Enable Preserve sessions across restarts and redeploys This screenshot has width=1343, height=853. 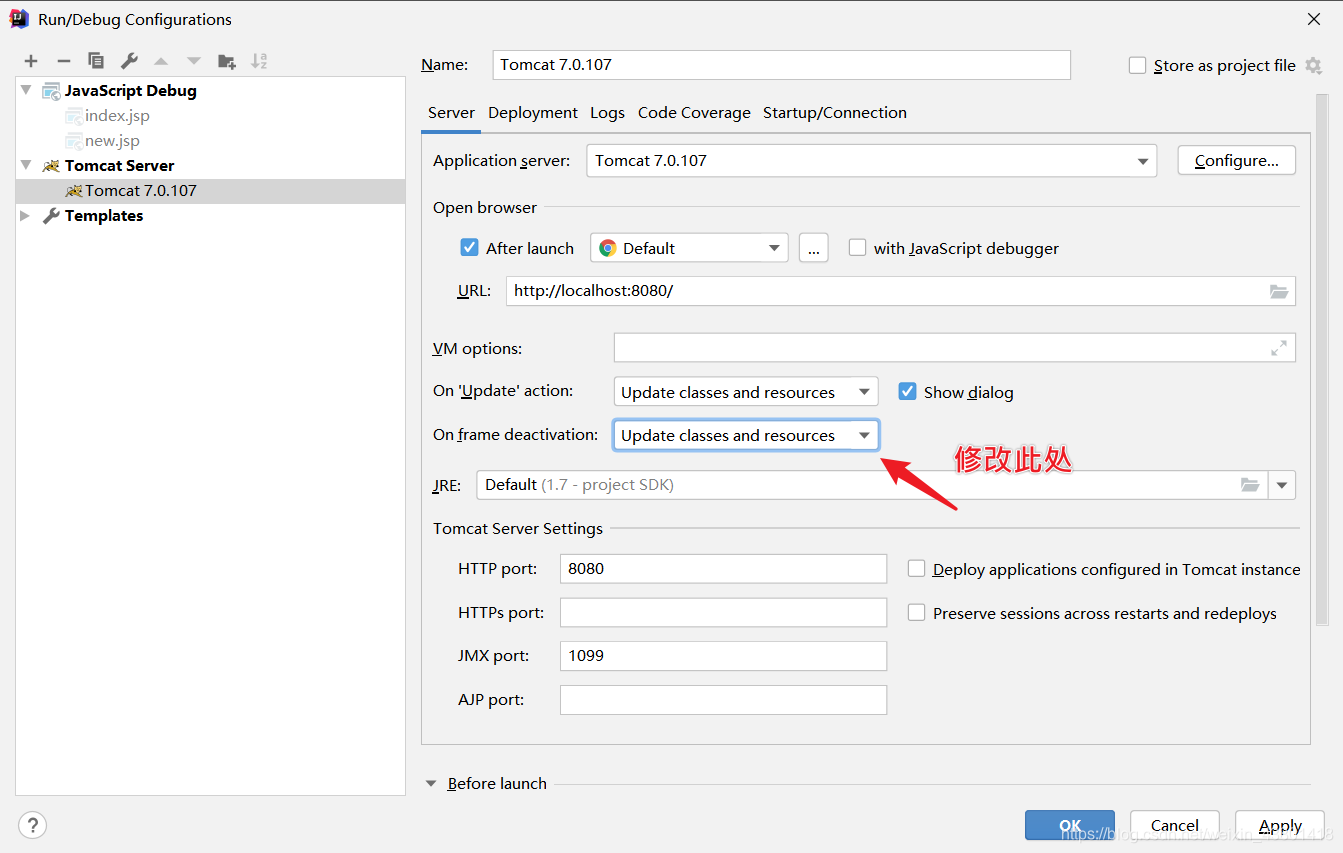tap(916, 613)
